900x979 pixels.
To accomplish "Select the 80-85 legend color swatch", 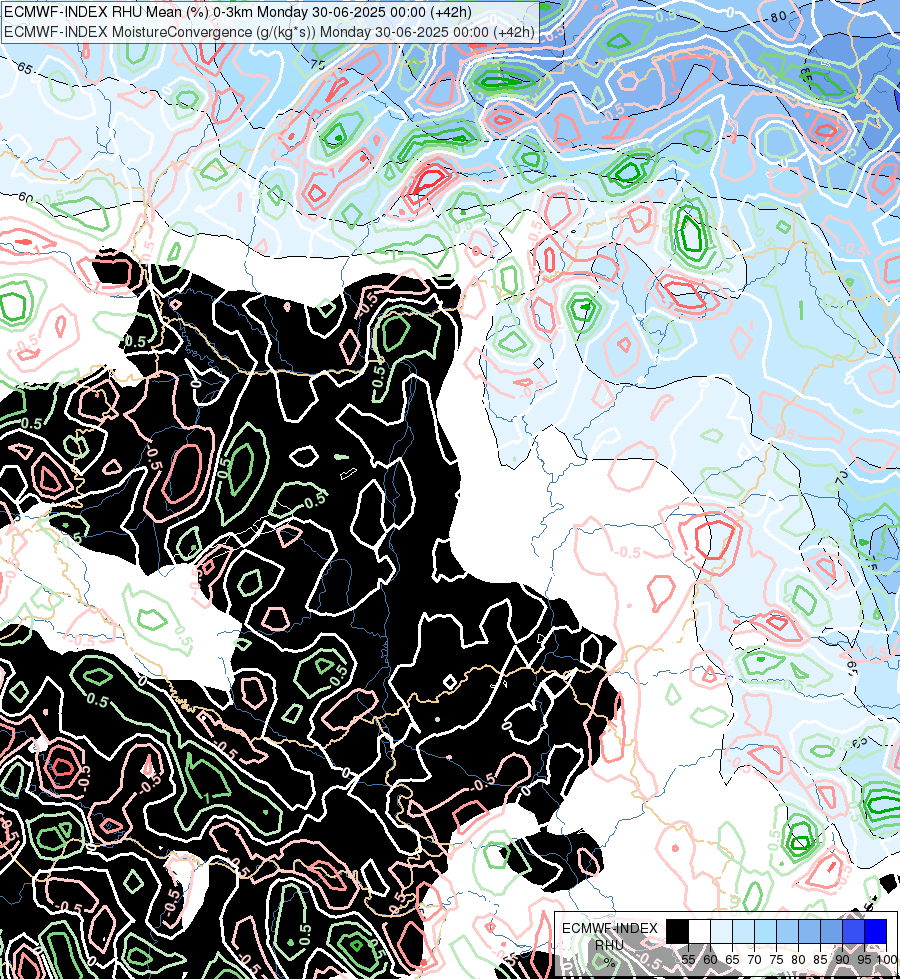I will tap(809, 931).
